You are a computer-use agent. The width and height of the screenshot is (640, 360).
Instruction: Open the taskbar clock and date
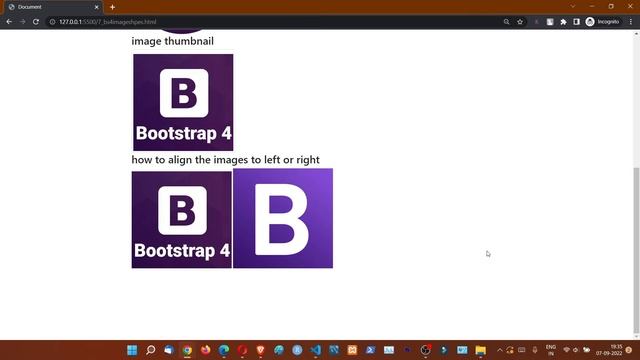[x=609, y=350]
